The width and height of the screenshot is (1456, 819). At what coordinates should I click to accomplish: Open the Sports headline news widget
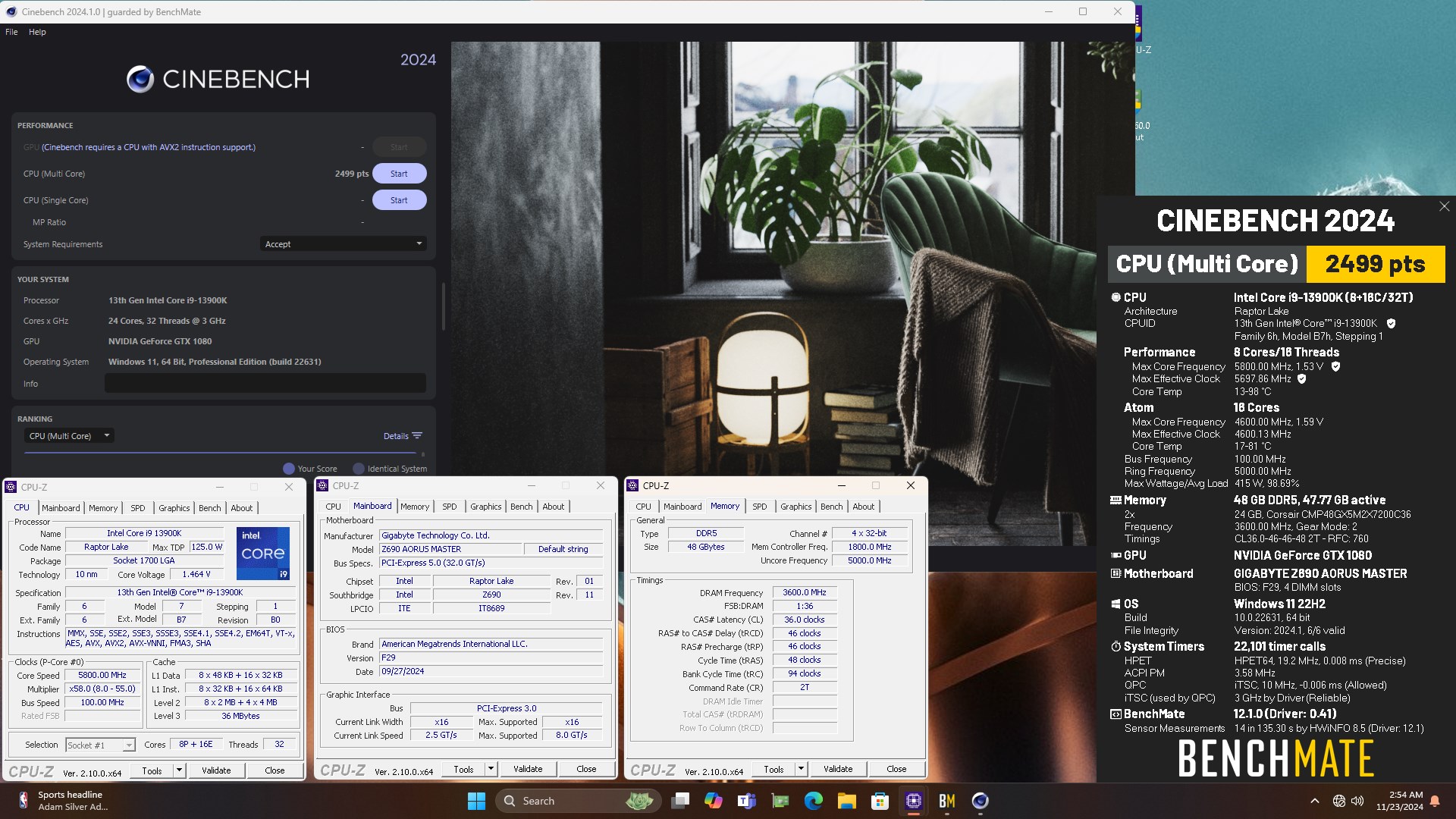click(64, 801)
